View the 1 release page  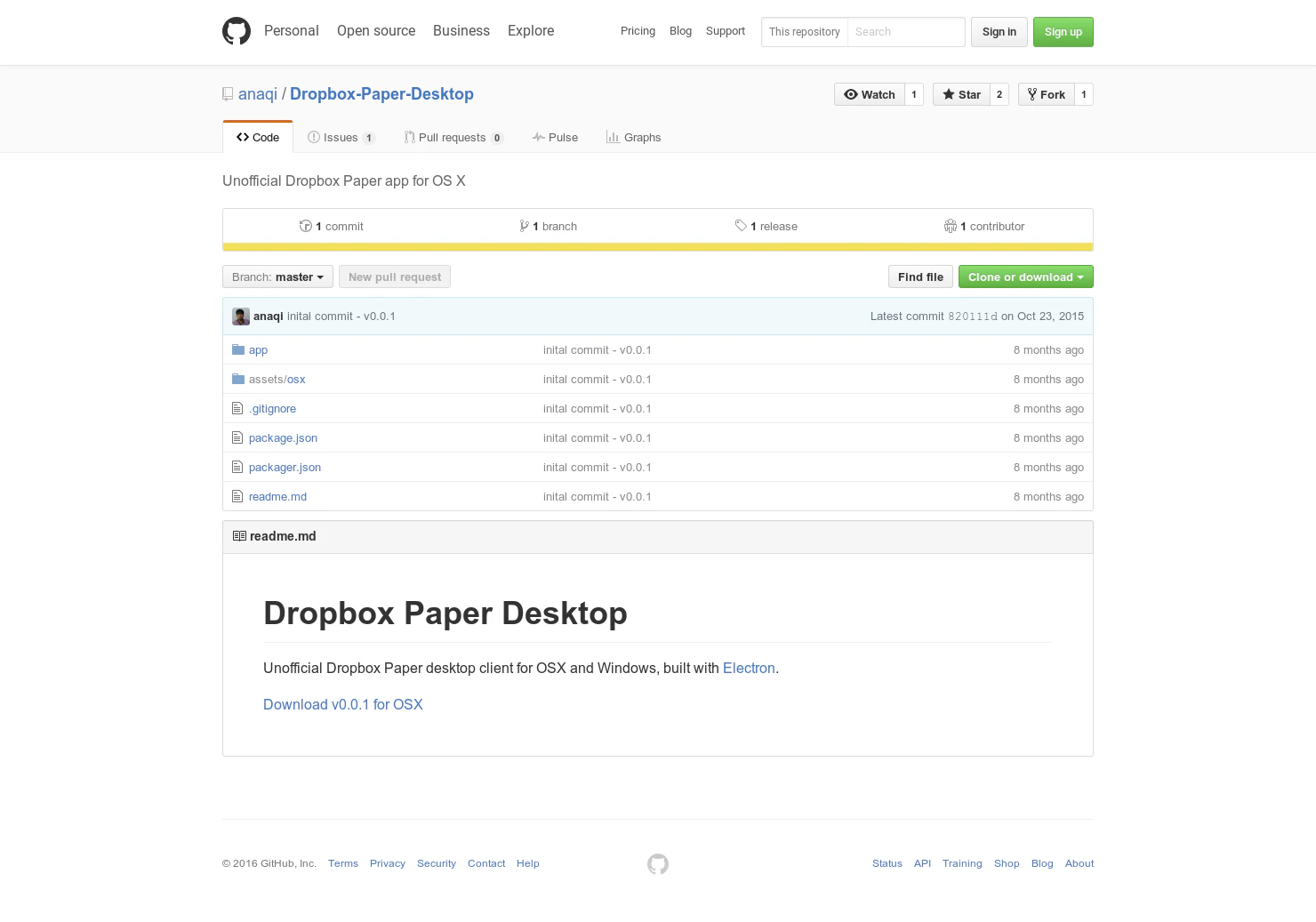(x=766, y=226)
